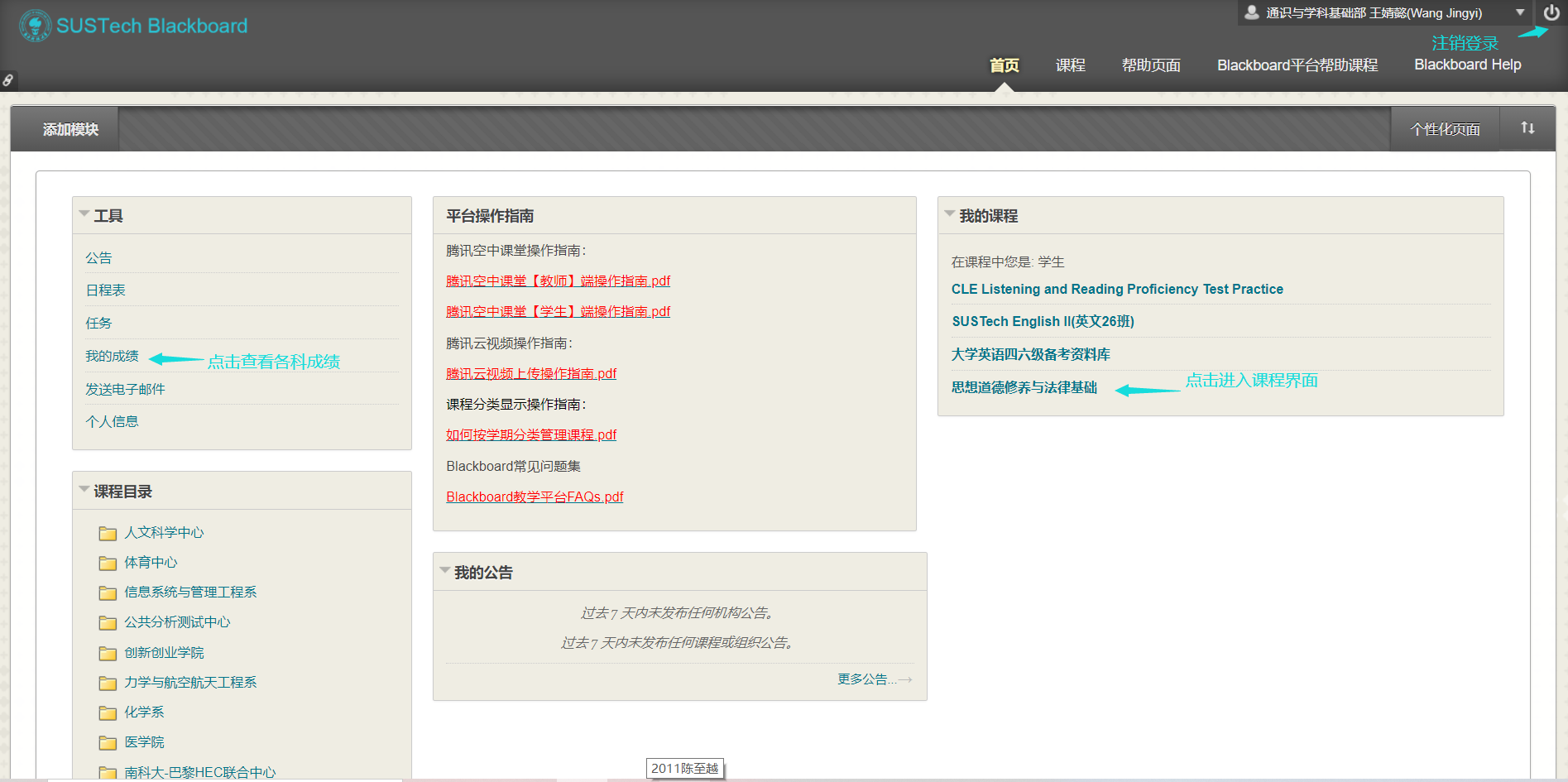The width and height of the screenshot is (1568, 782).
Task: Click the user avatar icon in header
Action: pos(1252,12)
